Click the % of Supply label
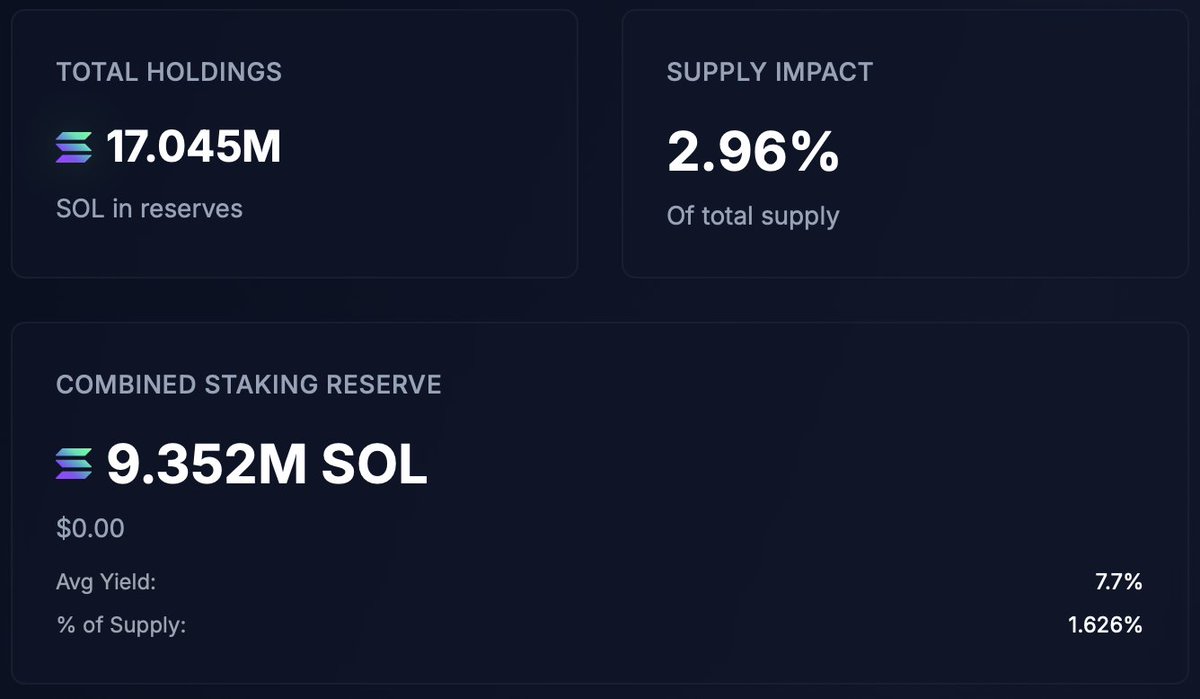 (x=121, y=626)
